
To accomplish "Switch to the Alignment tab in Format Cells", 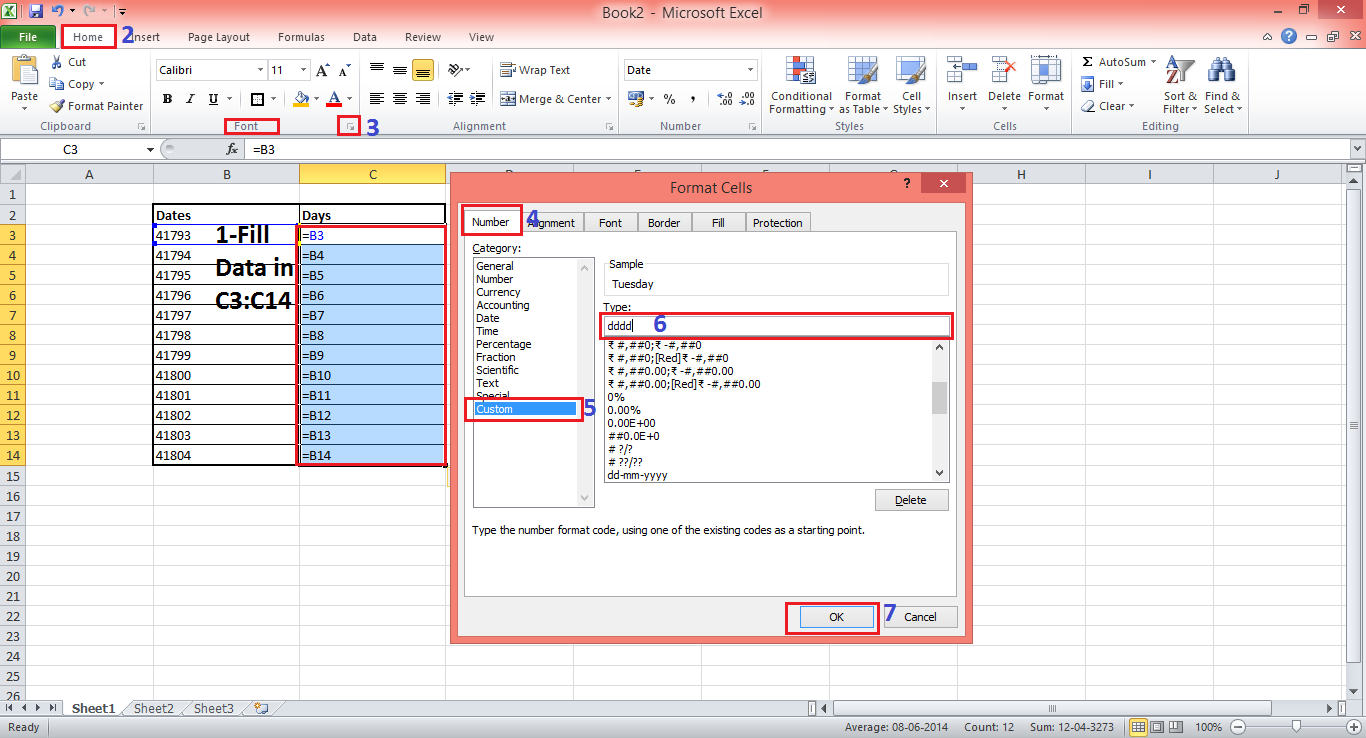I will click(x=551, y=221).
